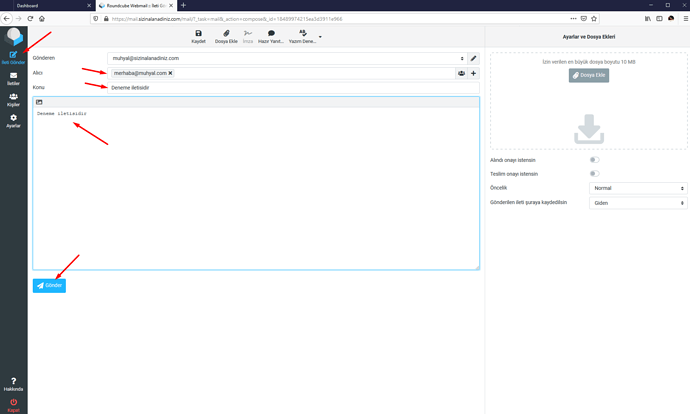Click Kapat logout power icon
This screenshot has height=414, width=690.
13,405
